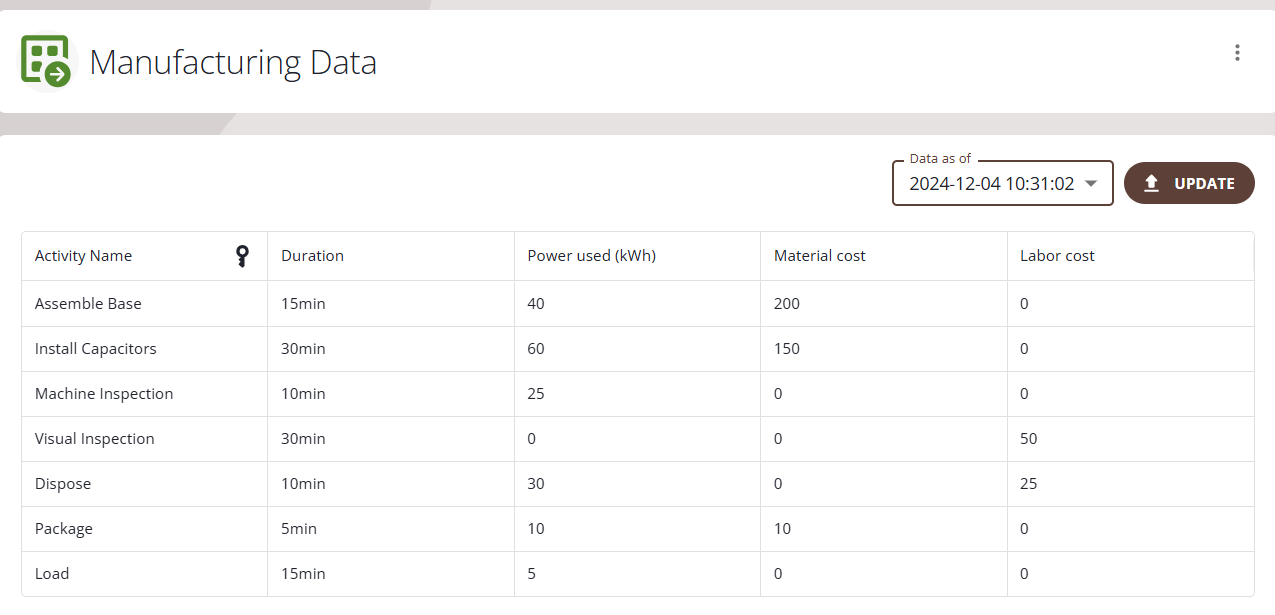Viewport: 1275px width, 615px height.
Task: Select the Package duration 5min cell
Action: [x=299, y=529]
